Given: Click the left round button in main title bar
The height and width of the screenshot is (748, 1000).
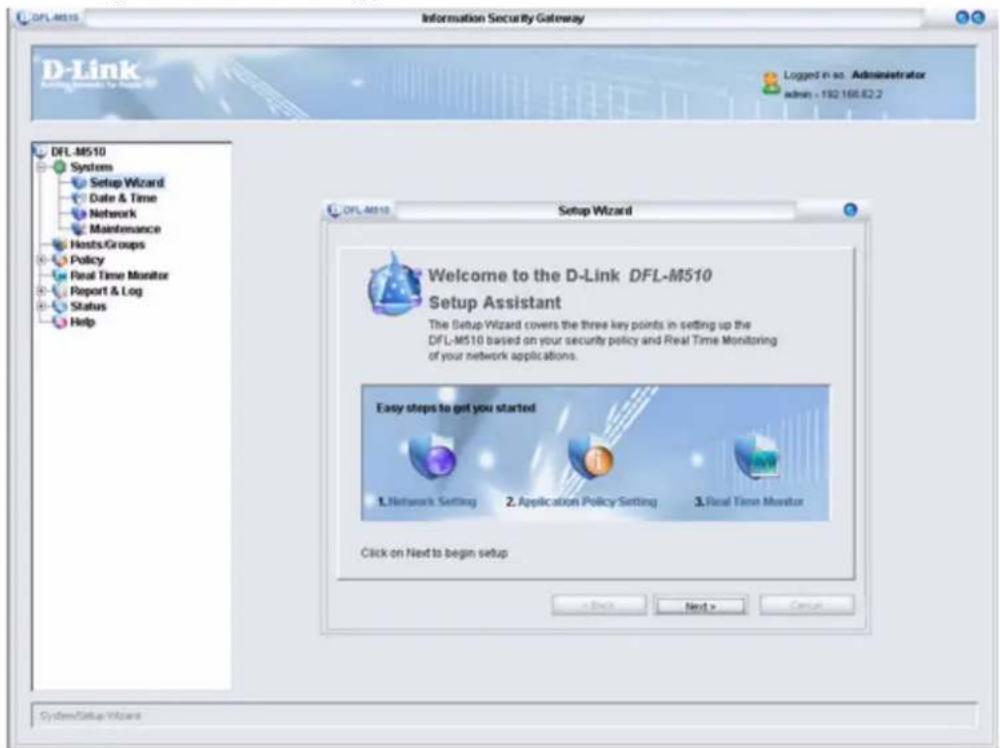Looking at the screenshot, I should click(963, 18).
